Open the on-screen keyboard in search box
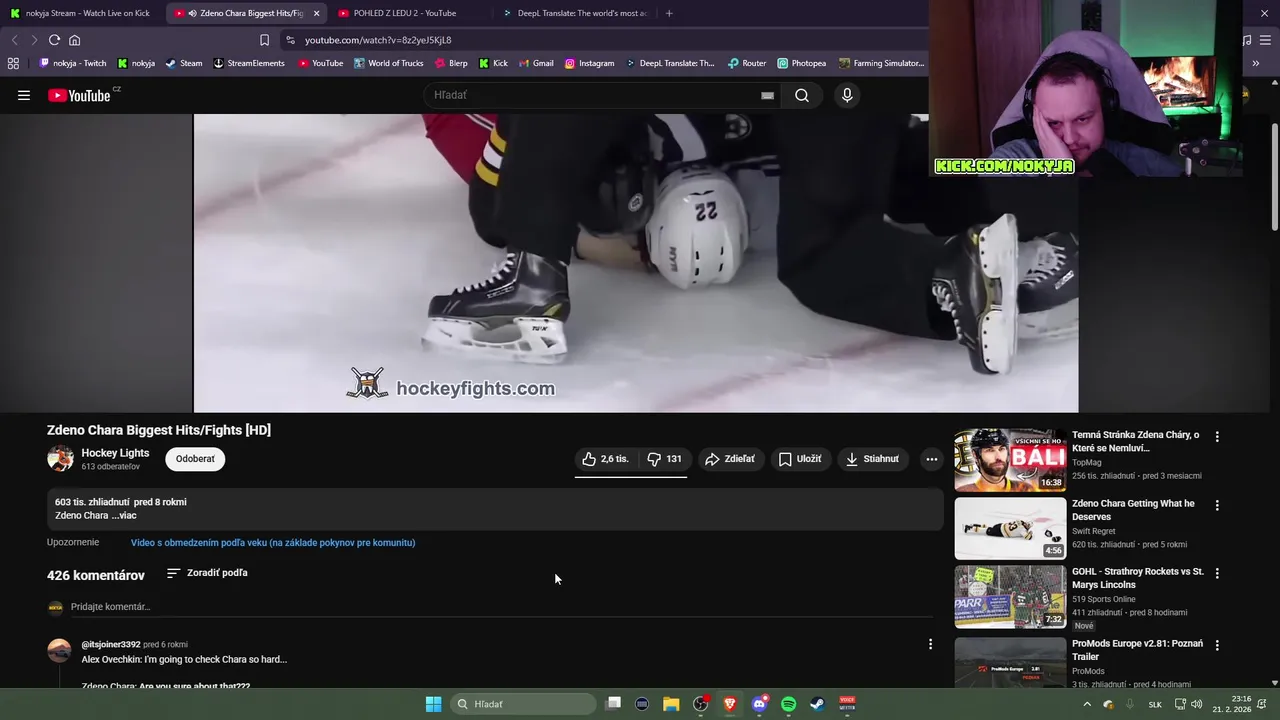Image resolution: width=1280 pixels, height=720 pixels. pos(767,95)
